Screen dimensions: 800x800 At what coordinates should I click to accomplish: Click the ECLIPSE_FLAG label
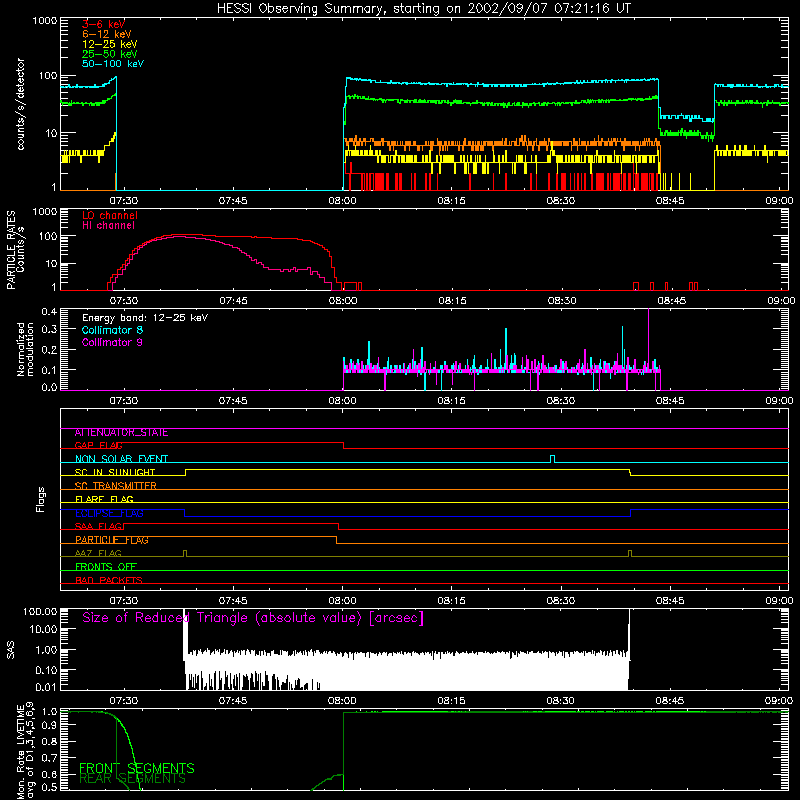click(109, 513)
